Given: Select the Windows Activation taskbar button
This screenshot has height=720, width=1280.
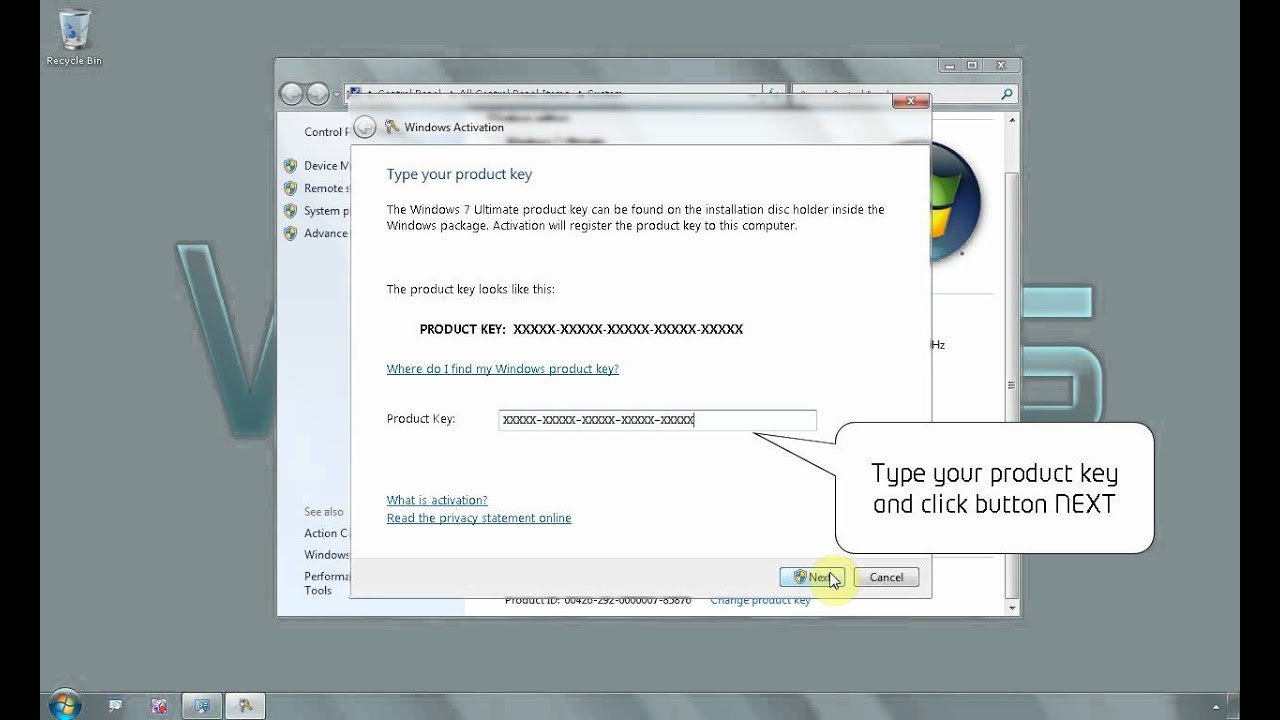Looking at the screenshot, I should click(x=244, y=705).
